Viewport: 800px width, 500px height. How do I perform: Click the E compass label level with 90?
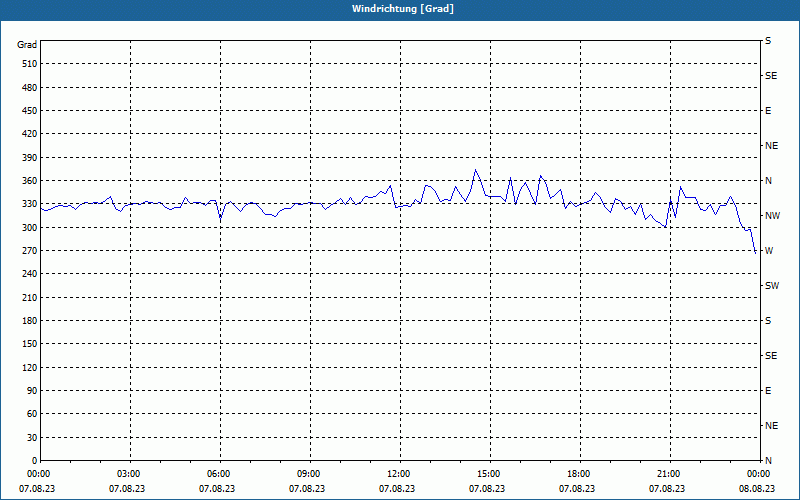pyautogui.click(x=768, y=391)
